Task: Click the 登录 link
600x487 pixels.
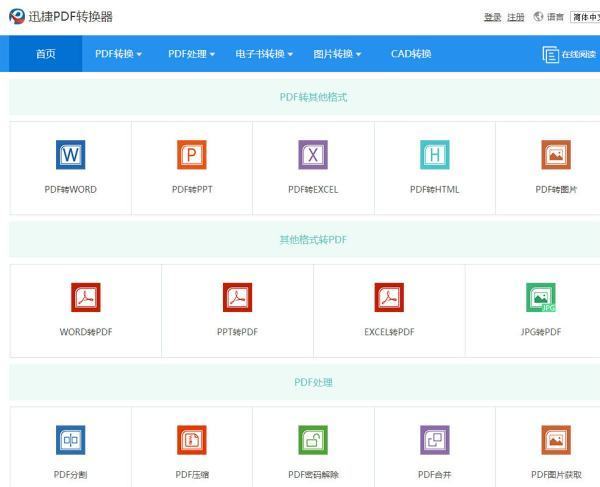Action: tap(492, 17)
